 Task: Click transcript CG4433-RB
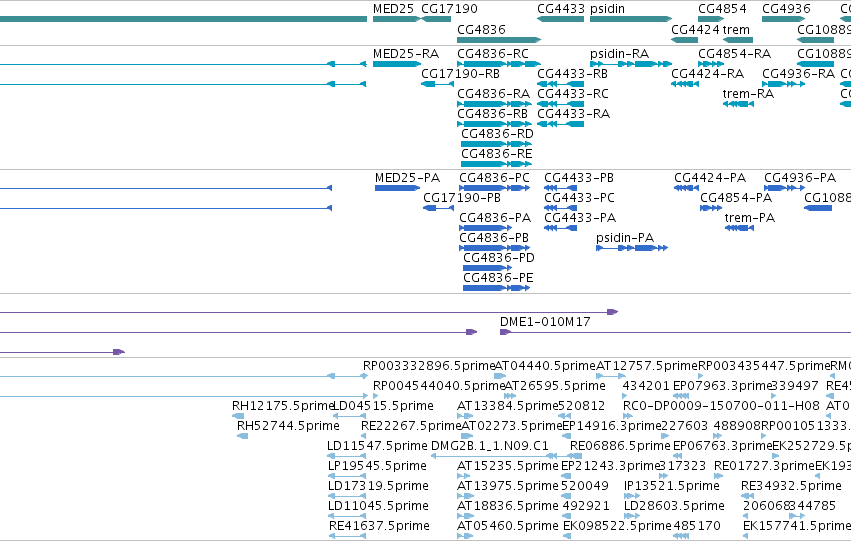click(572, 74)
